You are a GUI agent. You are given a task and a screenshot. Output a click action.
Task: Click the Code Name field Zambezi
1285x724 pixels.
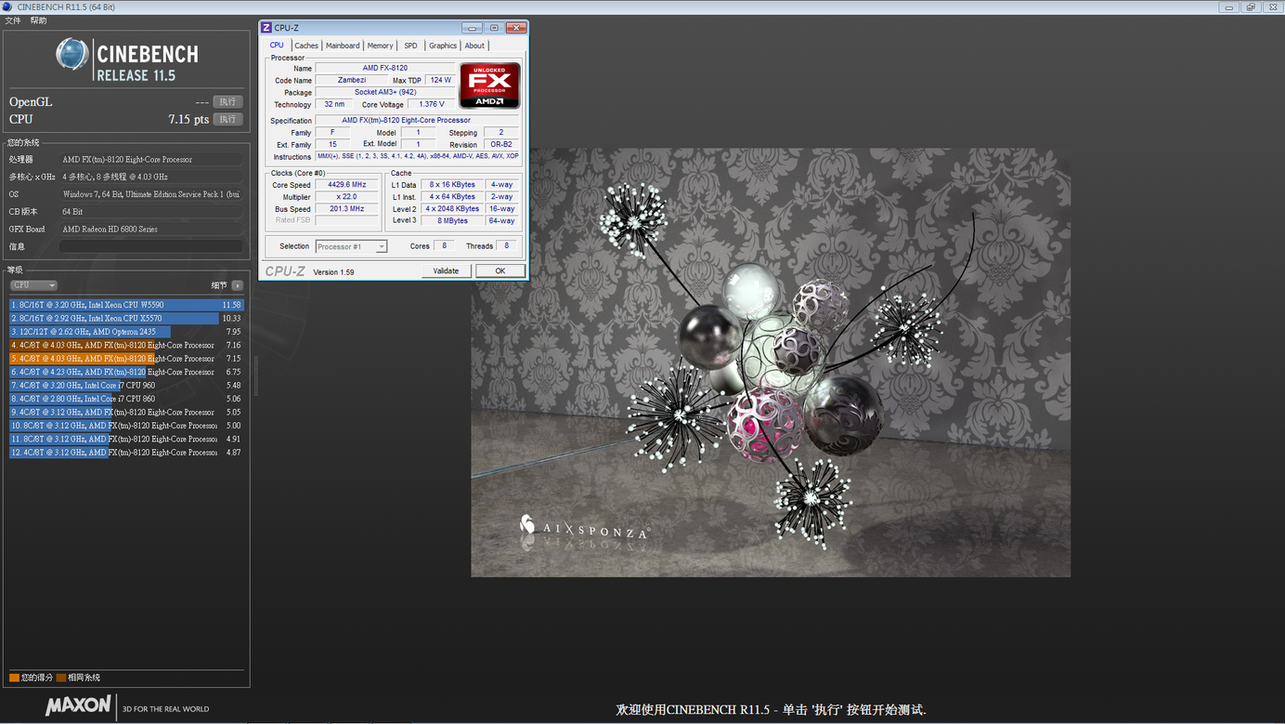click(351, 80)
